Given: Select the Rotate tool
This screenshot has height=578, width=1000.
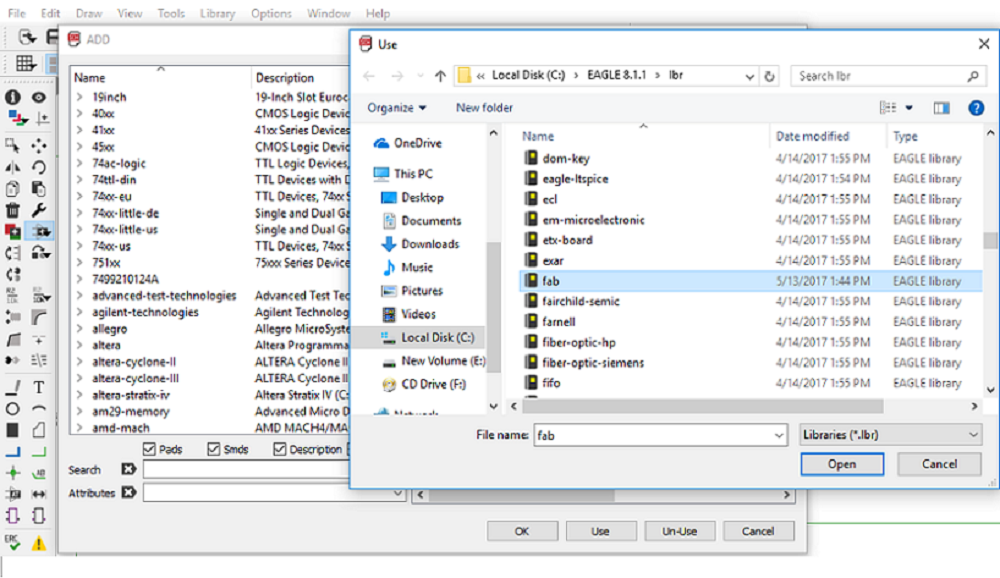Looking at the screenshot, I should coord(39,167).
